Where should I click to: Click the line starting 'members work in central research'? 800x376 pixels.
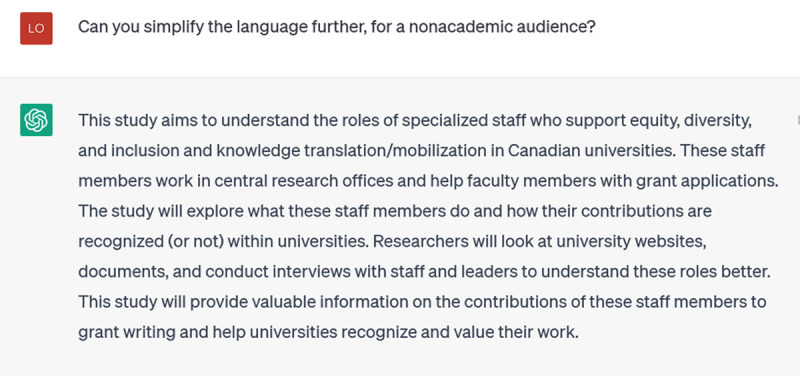point(428,181)
